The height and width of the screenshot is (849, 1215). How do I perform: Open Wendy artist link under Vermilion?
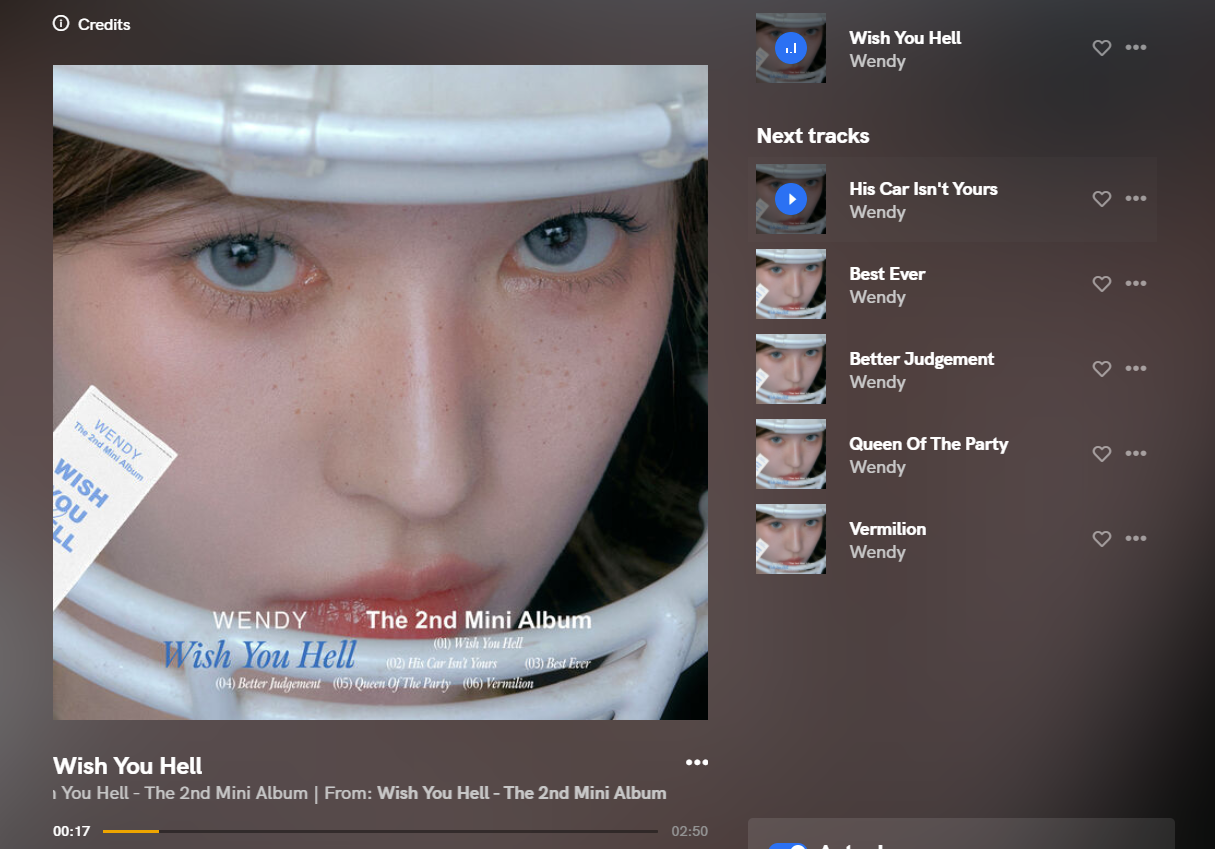[877, 552]
